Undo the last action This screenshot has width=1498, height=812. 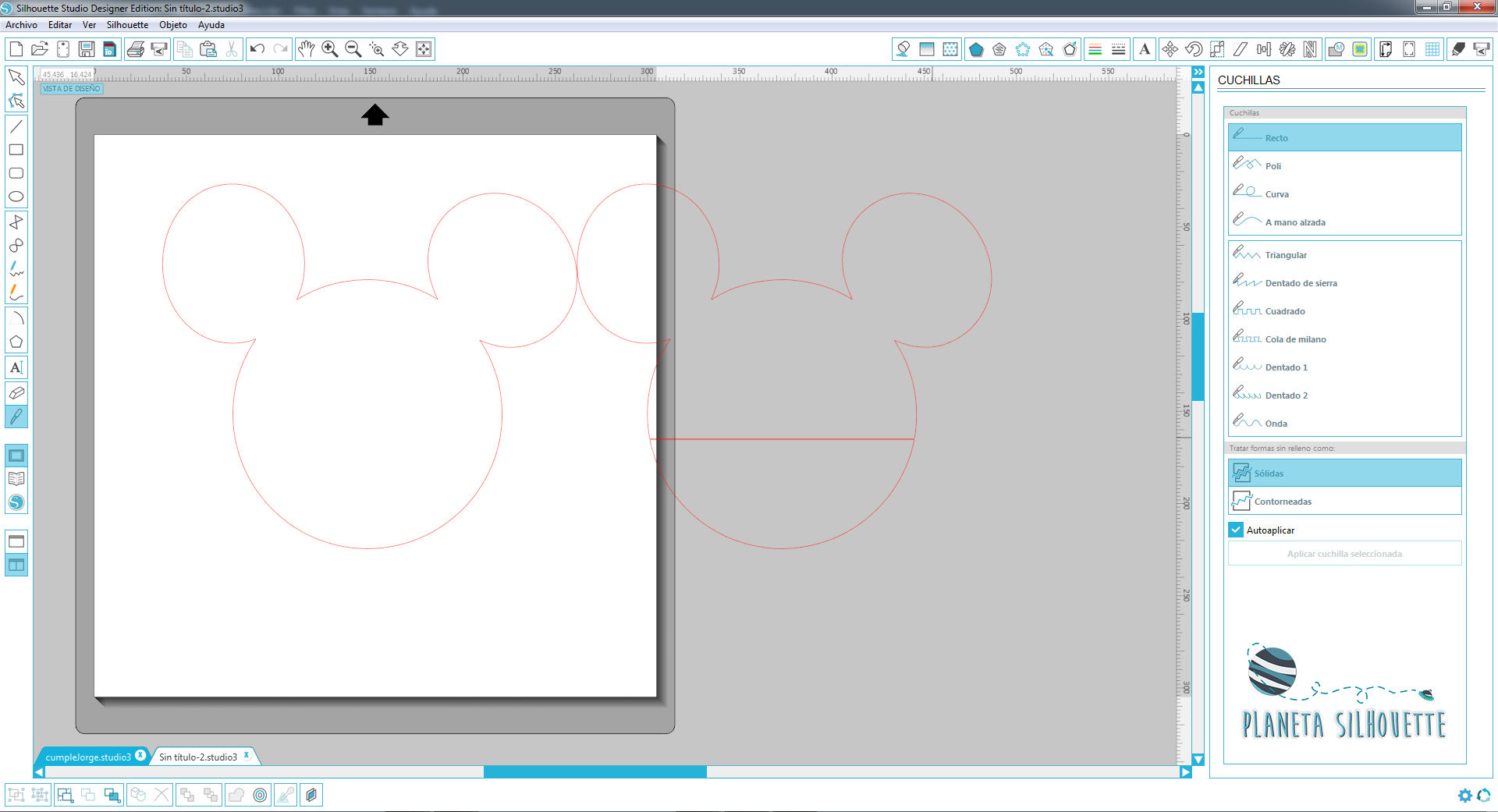pyautogui.click(x=257, y=49)
